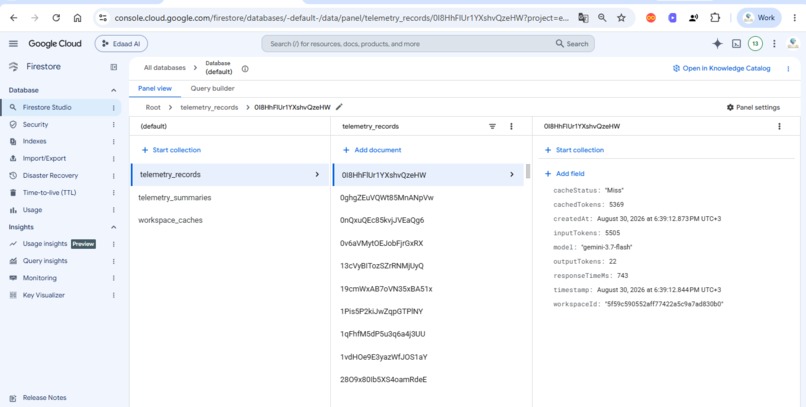
Task: Click Open in Knowledge Catalog link
Action: pyautogui.click(x=721, y=68)
